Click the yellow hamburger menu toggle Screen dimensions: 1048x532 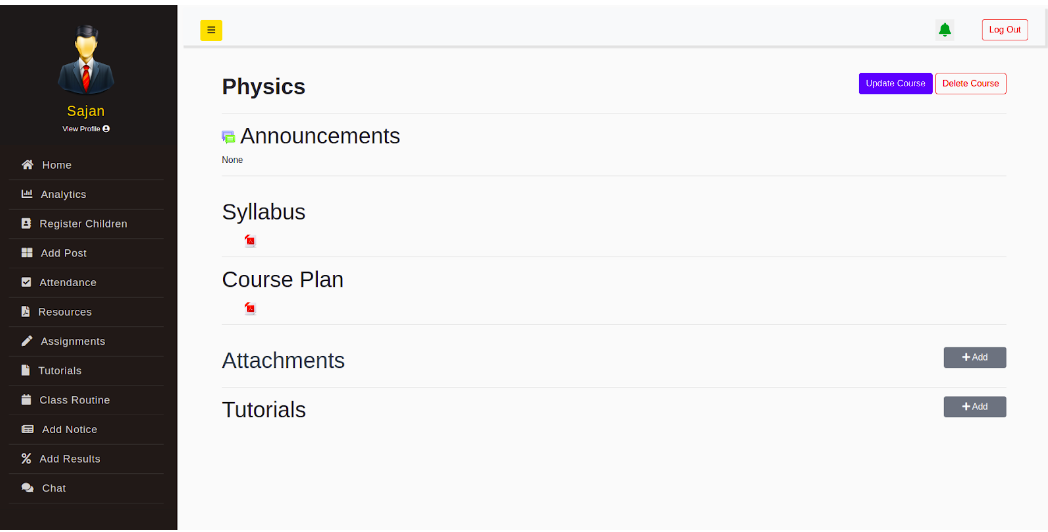(210, 30)
